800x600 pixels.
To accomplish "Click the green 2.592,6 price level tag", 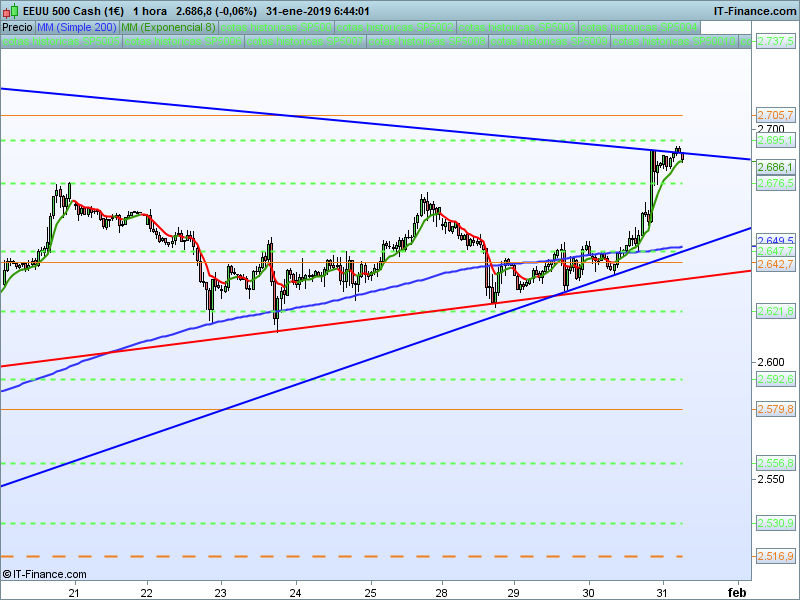I will point(775,379).
